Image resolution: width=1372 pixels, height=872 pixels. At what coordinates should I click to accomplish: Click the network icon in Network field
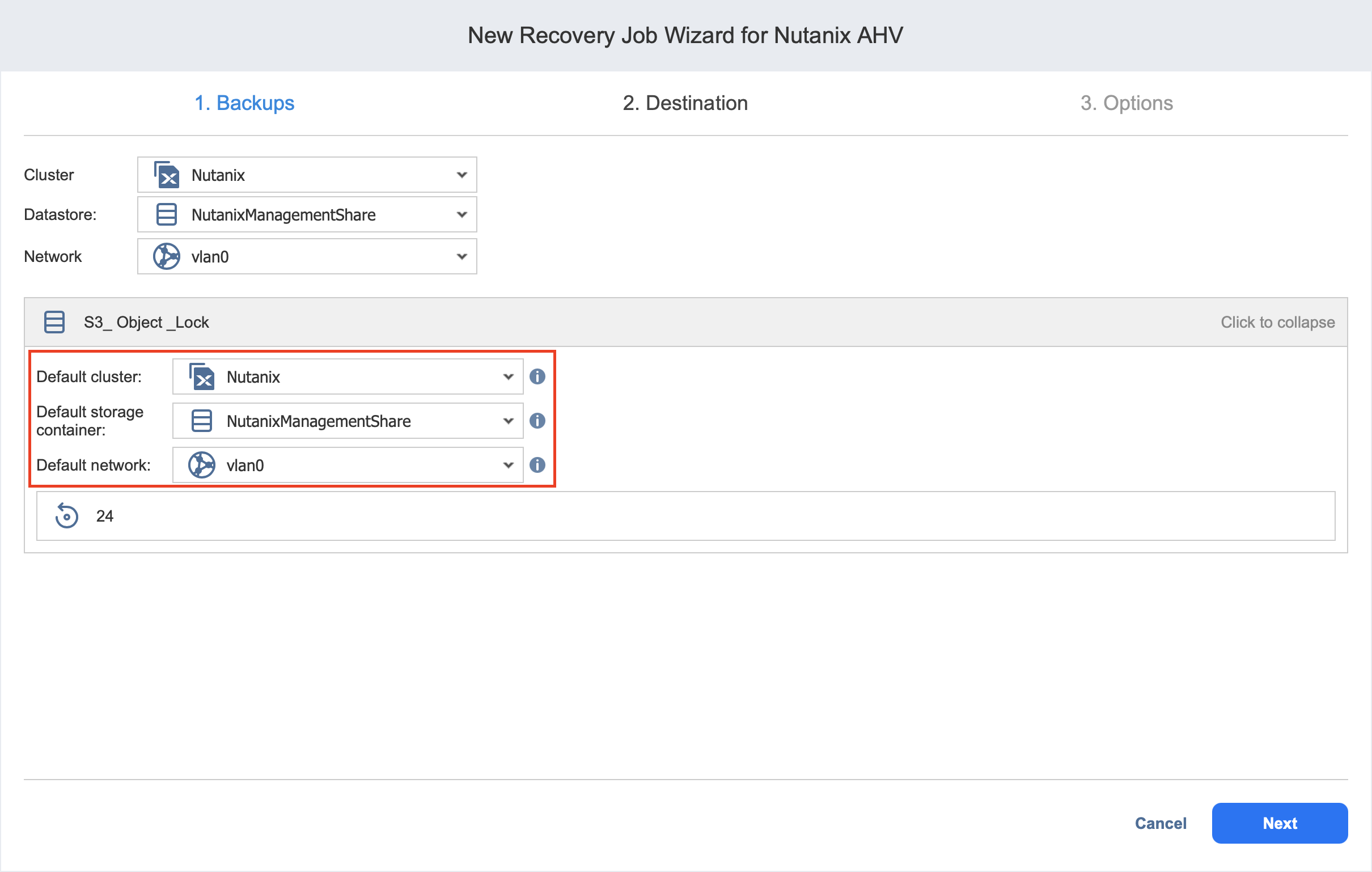pos(166,256)
